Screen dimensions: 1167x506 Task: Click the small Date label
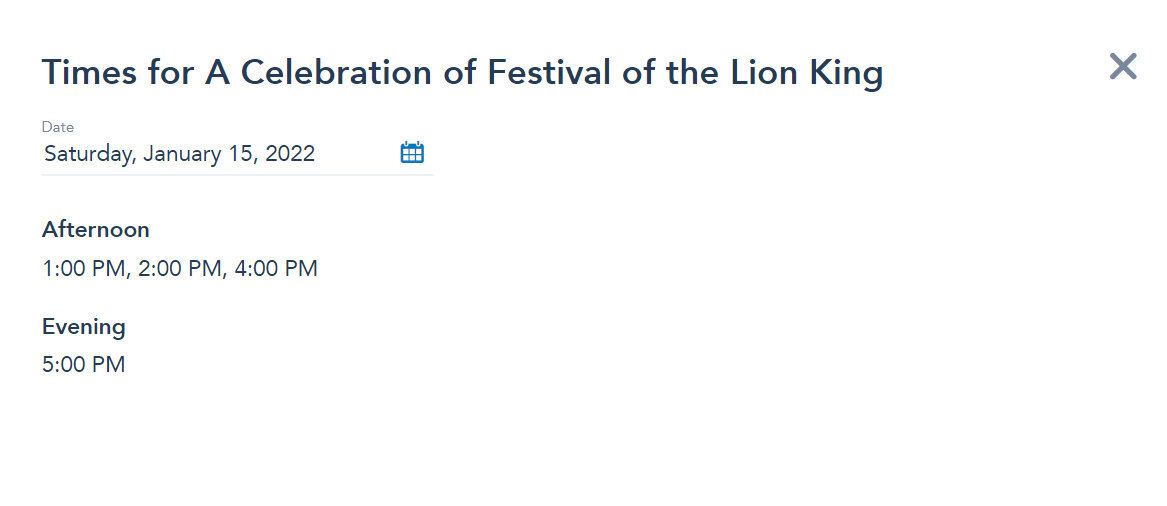[x=58, y=128]
